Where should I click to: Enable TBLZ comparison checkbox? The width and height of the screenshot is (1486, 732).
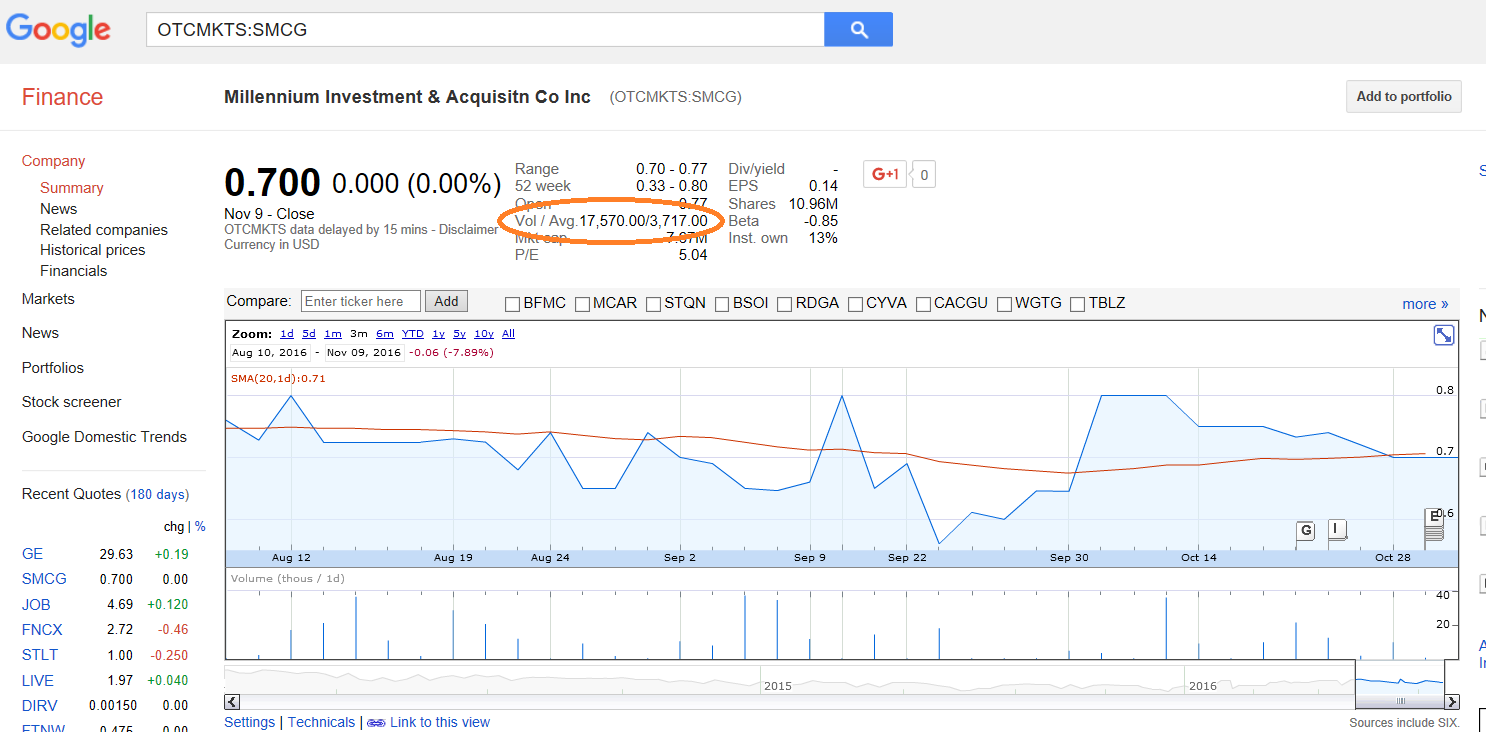click(x=1078, y=304)
